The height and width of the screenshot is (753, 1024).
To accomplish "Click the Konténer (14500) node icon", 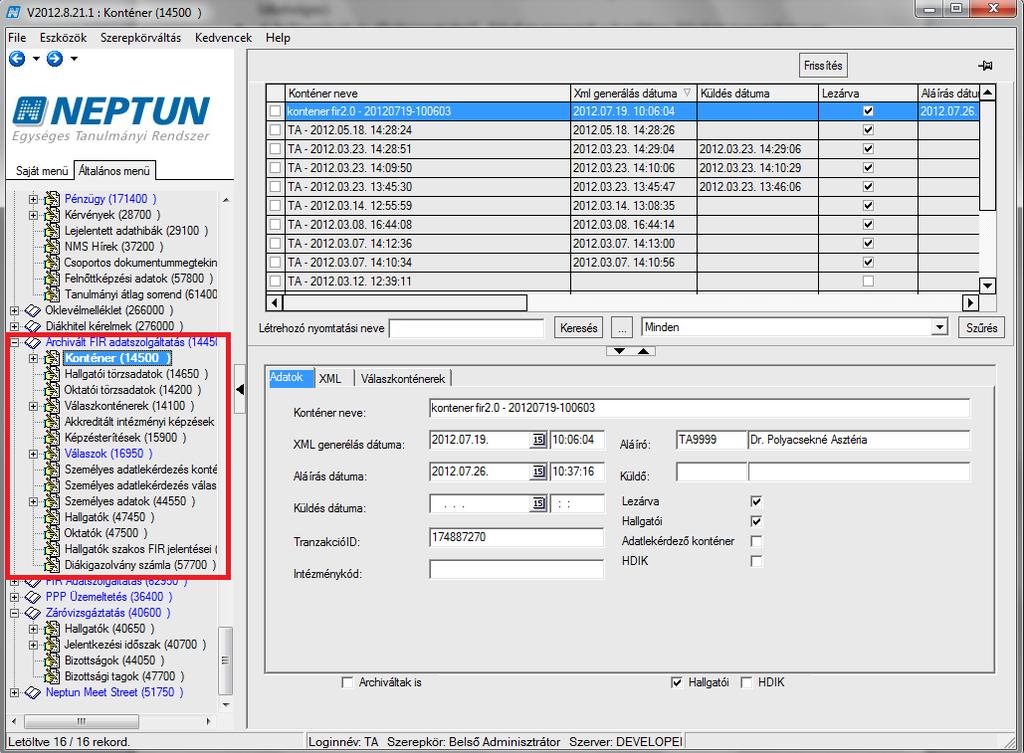I will [x=52, y=358].
